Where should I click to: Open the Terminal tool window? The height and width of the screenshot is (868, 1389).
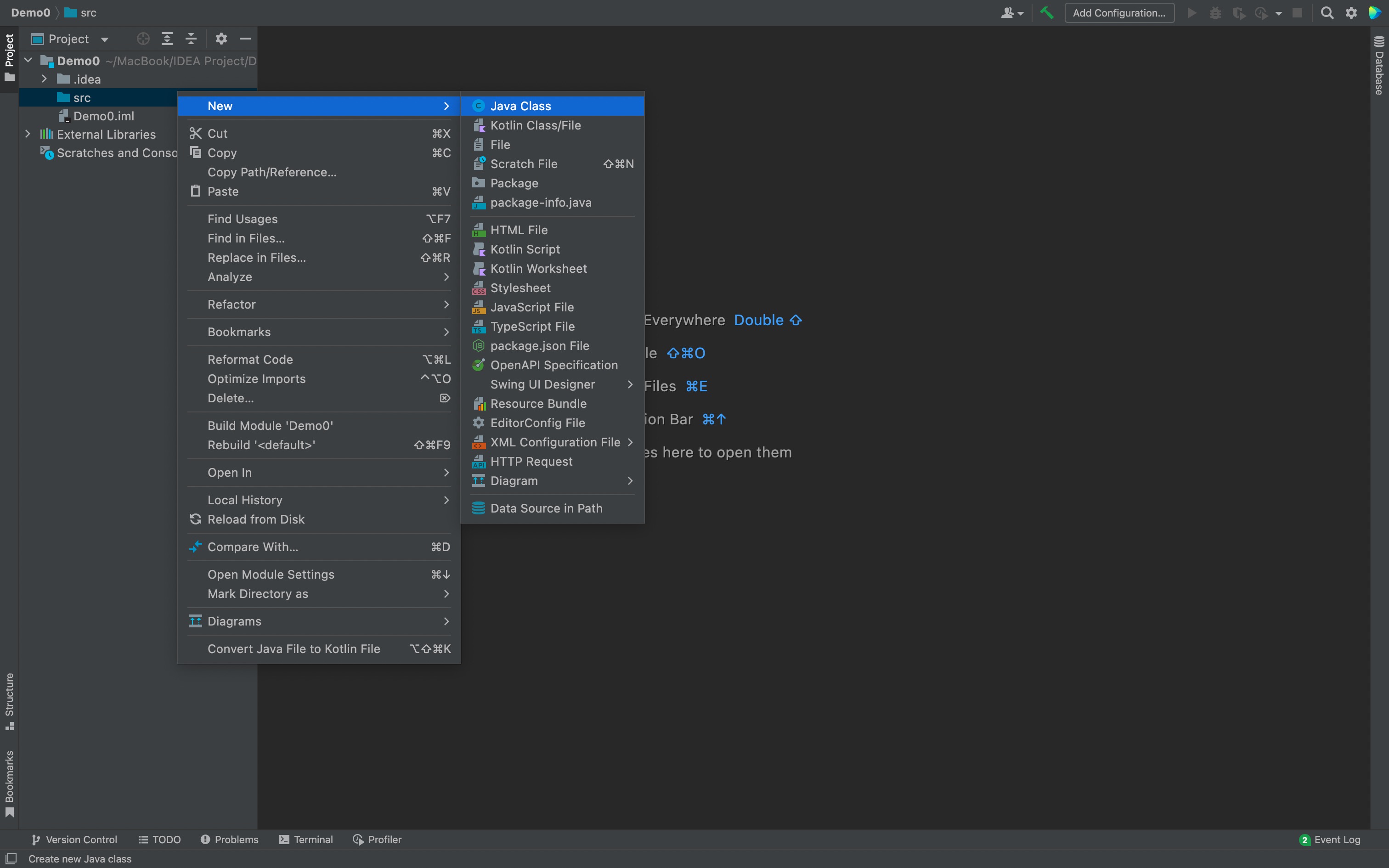306,840
